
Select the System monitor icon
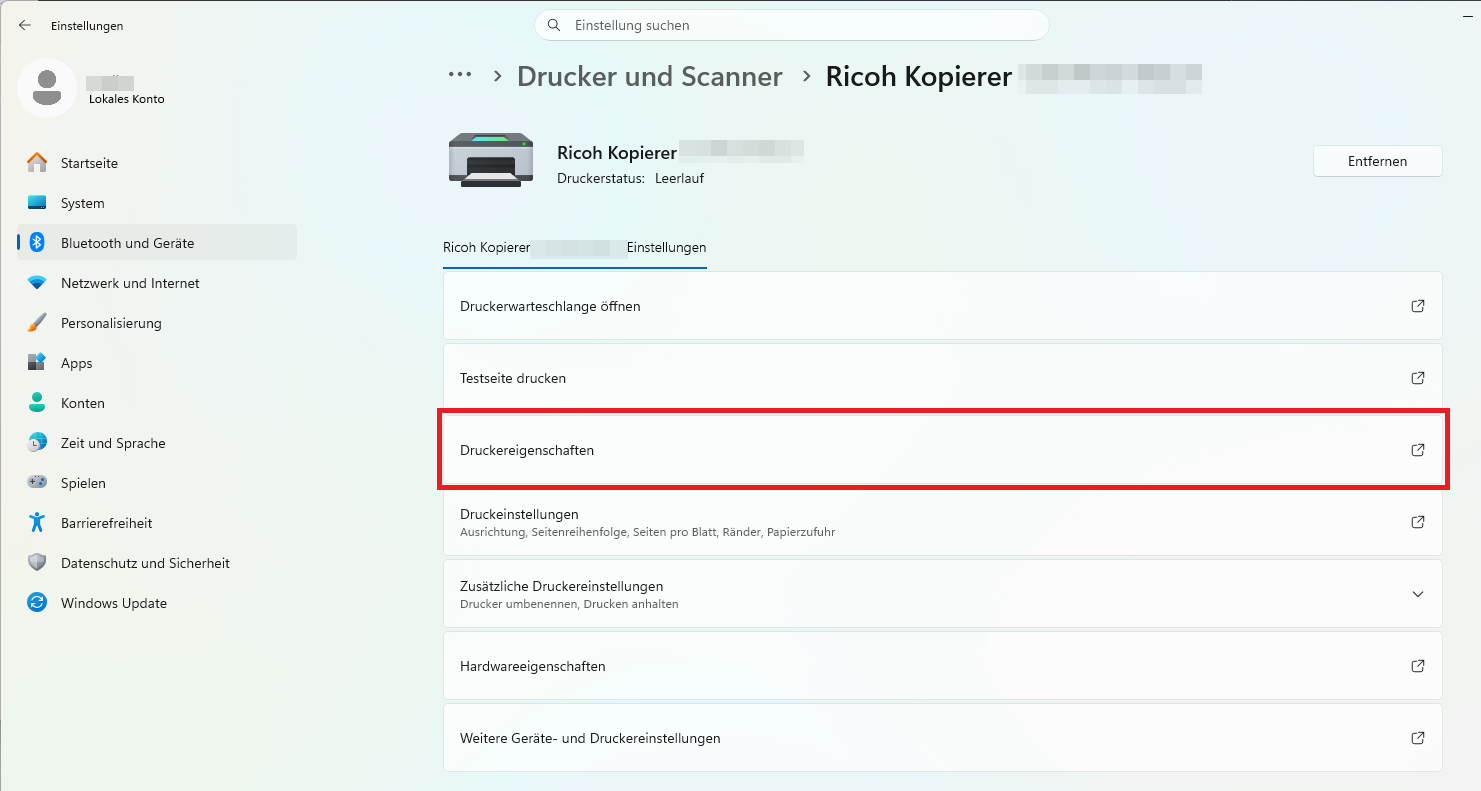point(37,203)
